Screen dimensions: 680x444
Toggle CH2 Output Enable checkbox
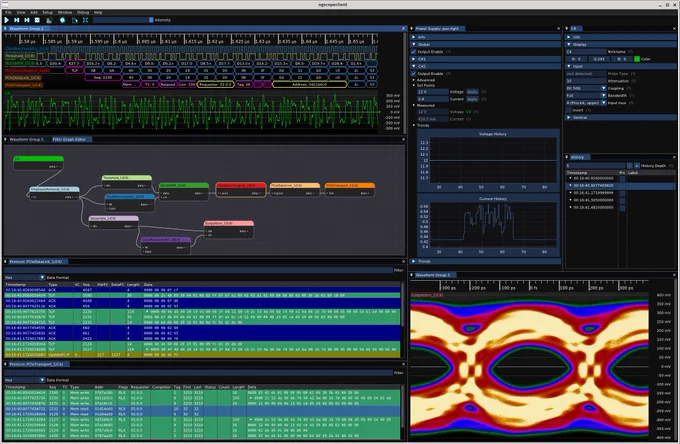(x=414, y=74)
